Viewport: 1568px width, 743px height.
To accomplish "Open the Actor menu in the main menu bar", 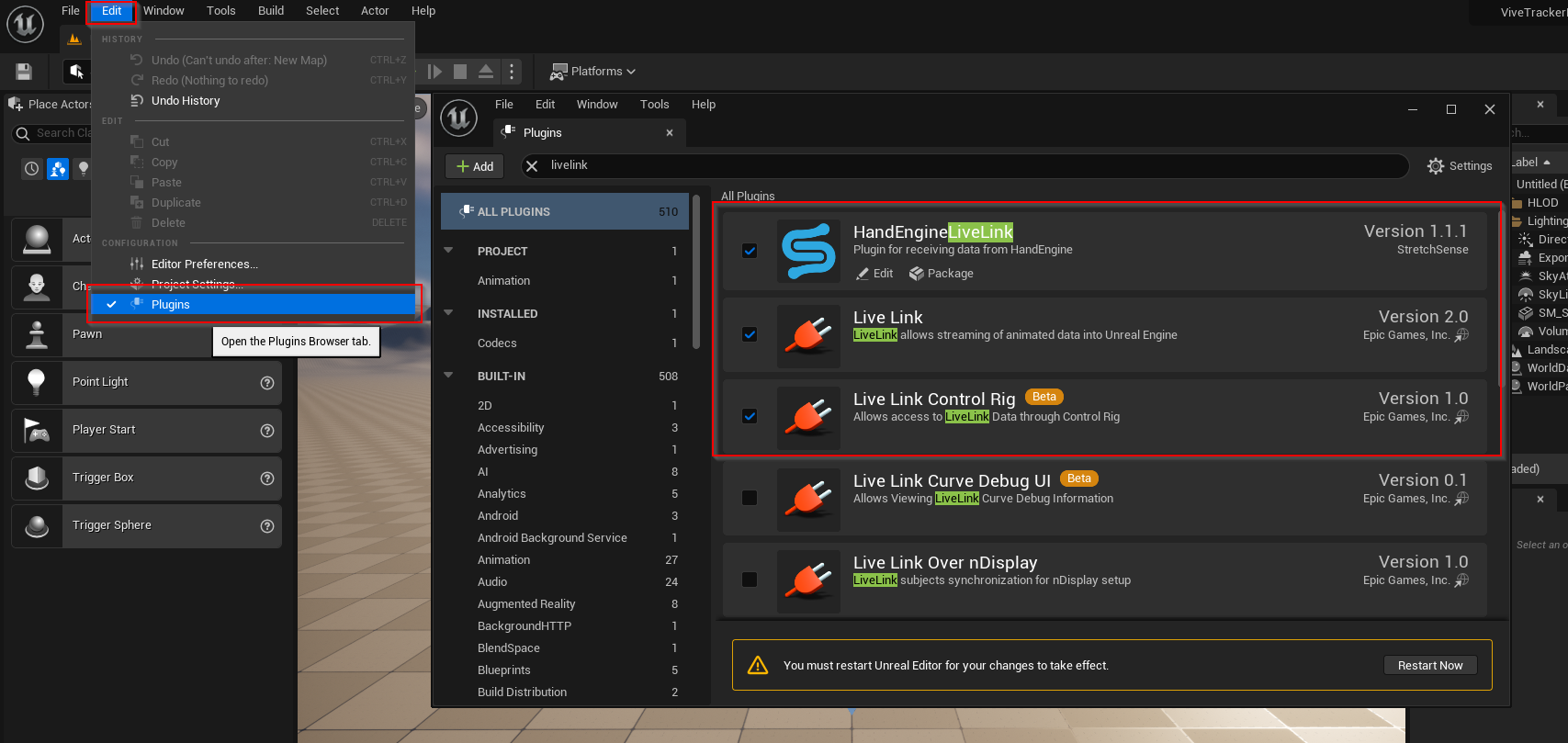I will [375, 11].
